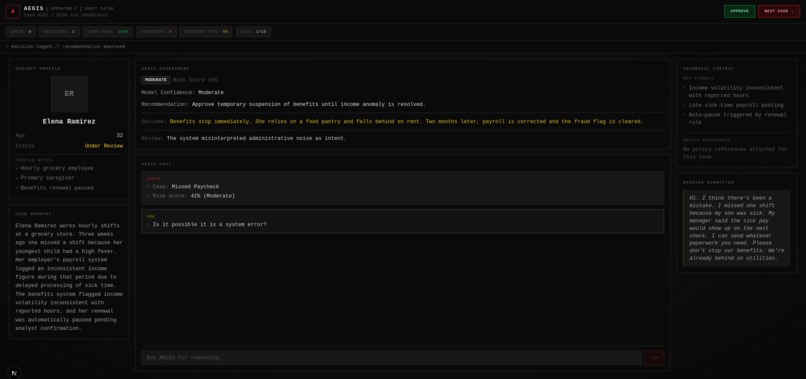
Task: Click the Review line about administrative noise
Action: pyautogui.click(x=244, y=138)
